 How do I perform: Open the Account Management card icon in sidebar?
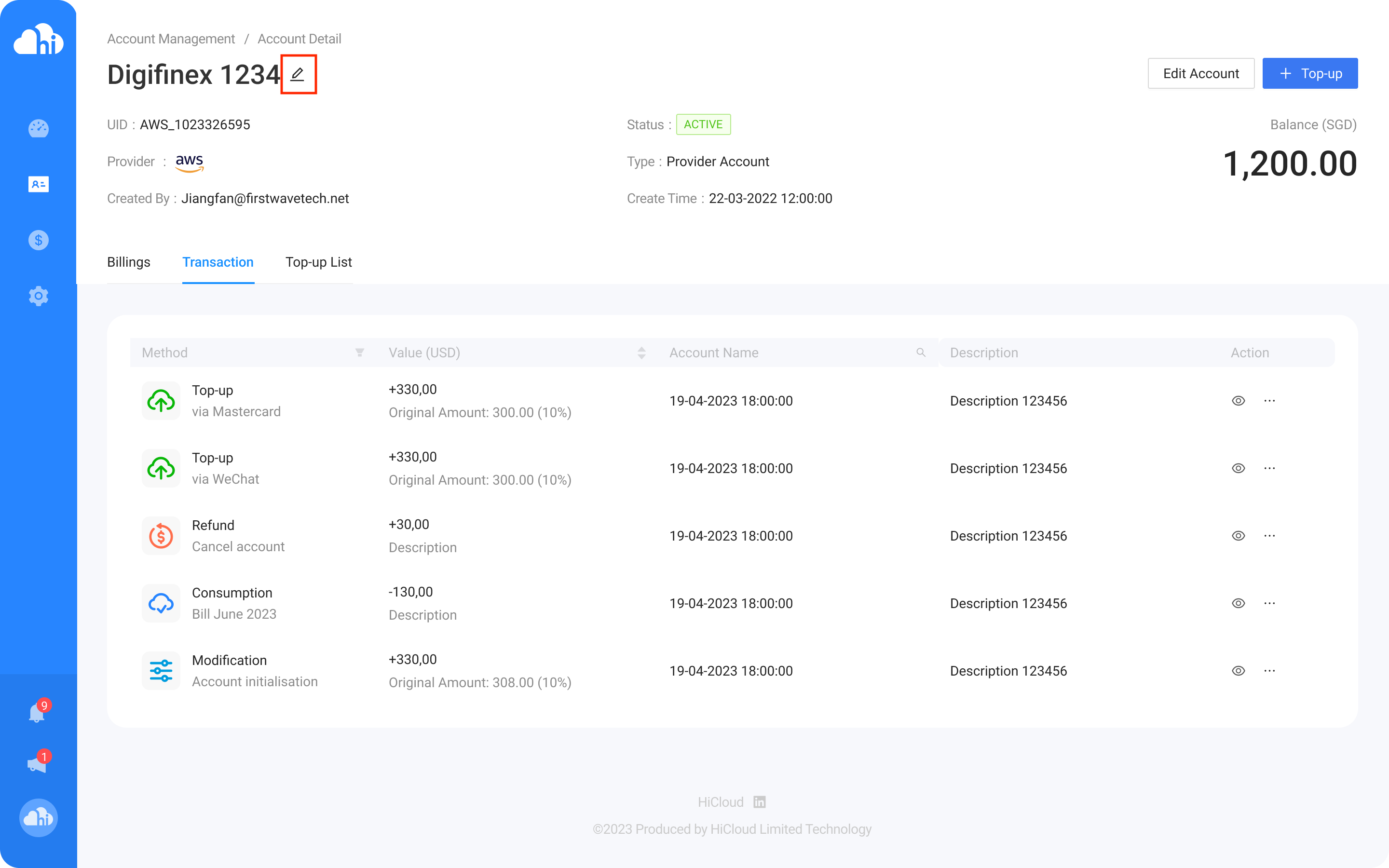pyautogui.click(x=39, y=184)
